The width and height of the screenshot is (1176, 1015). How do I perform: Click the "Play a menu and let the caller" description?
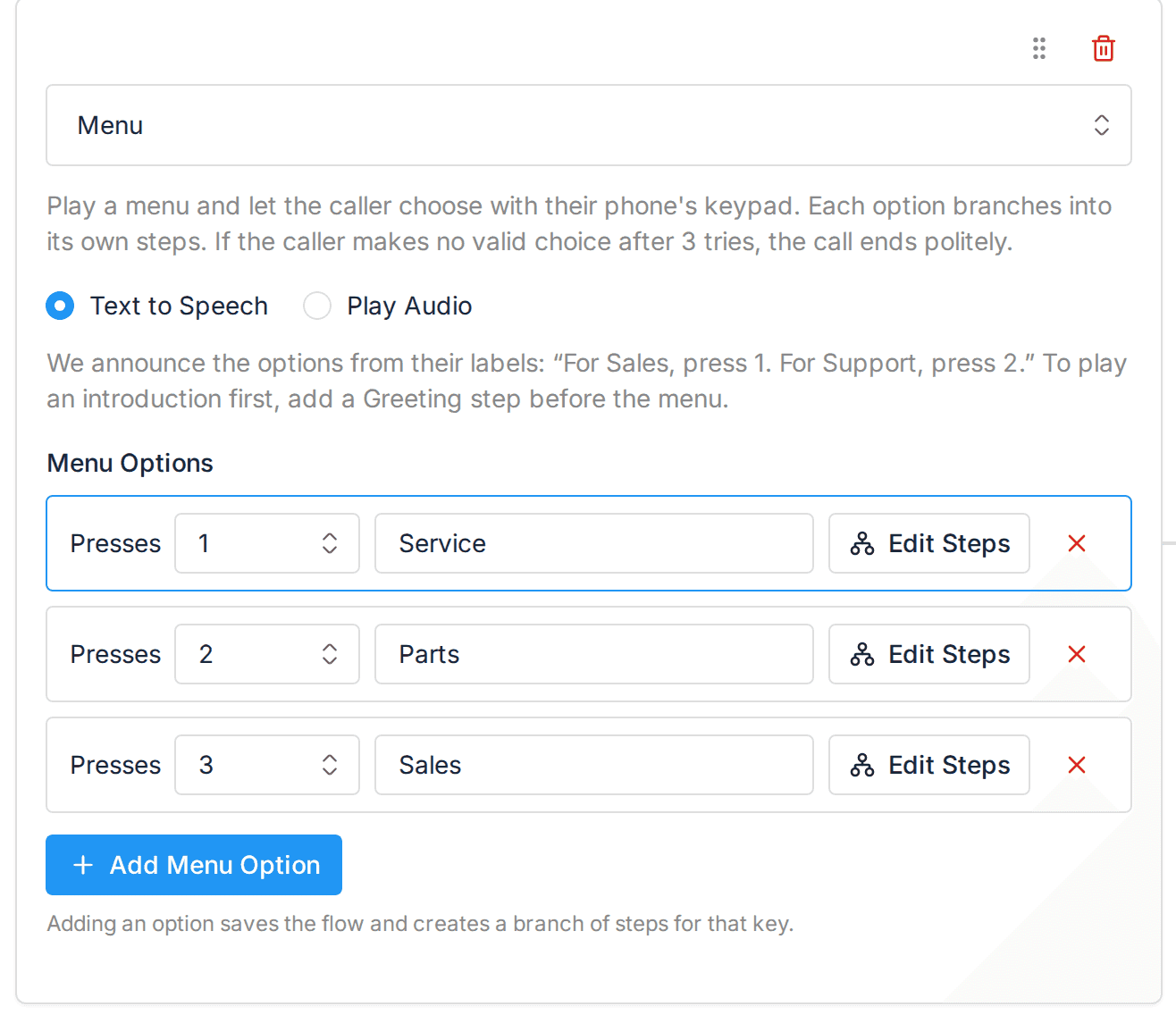point(579,223)
